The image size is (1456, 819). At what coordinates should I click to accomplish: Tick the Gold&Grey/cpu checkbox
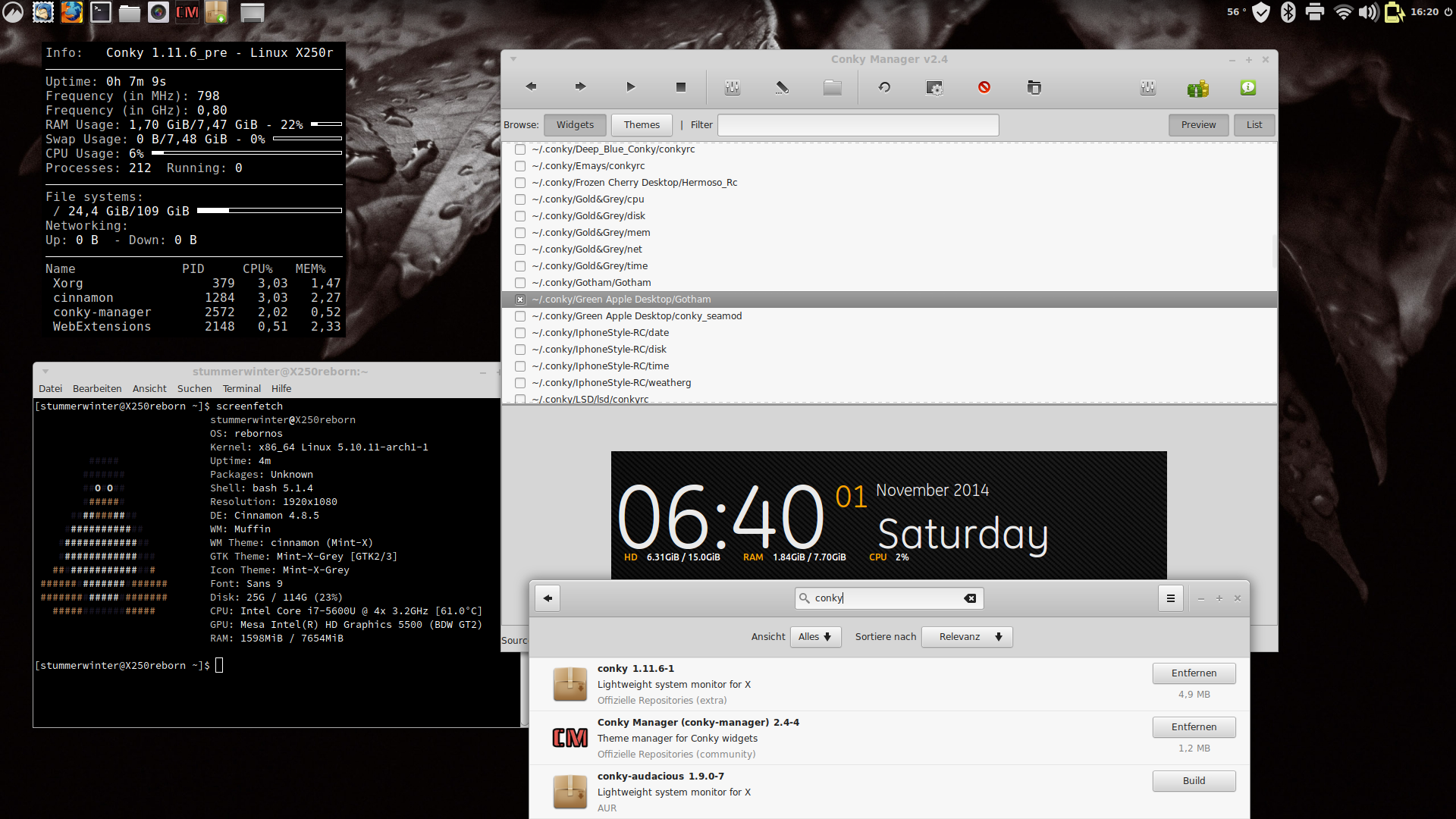tap(519, 199)
